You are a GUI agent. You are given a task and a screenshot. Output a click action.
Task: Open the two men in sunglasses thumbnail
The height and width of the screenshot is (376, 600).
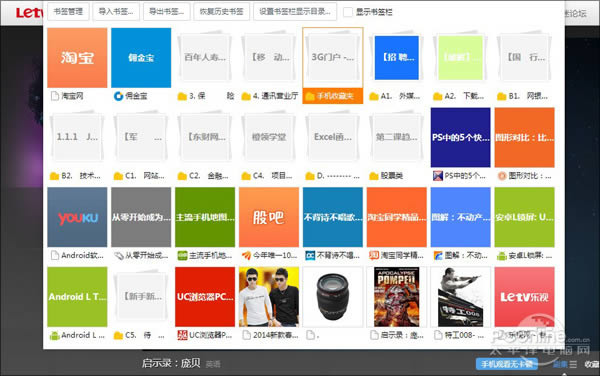coord(269,297)
